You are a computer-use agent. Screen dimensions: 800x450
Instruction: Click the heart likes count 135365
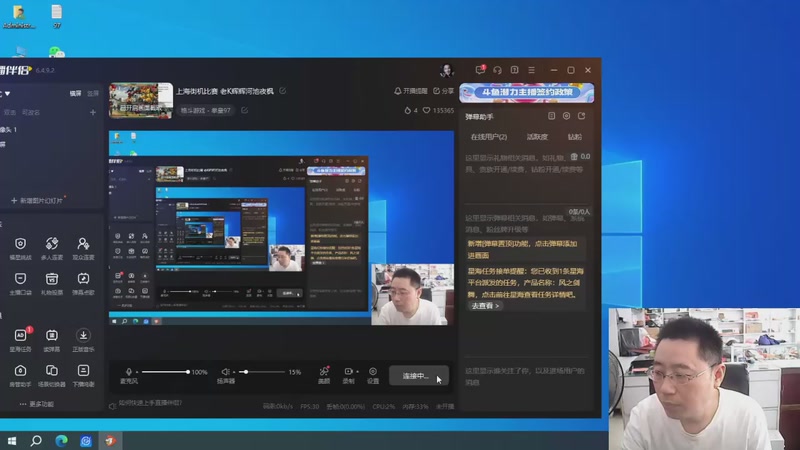click(438, 110)
